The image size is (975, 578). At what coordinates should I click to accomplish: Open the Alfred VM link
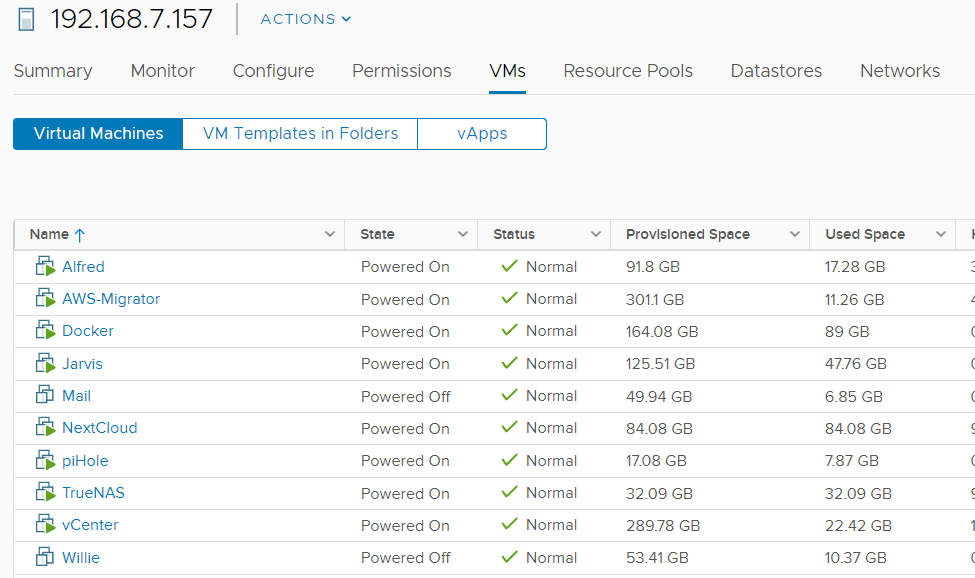coord(83,267)
